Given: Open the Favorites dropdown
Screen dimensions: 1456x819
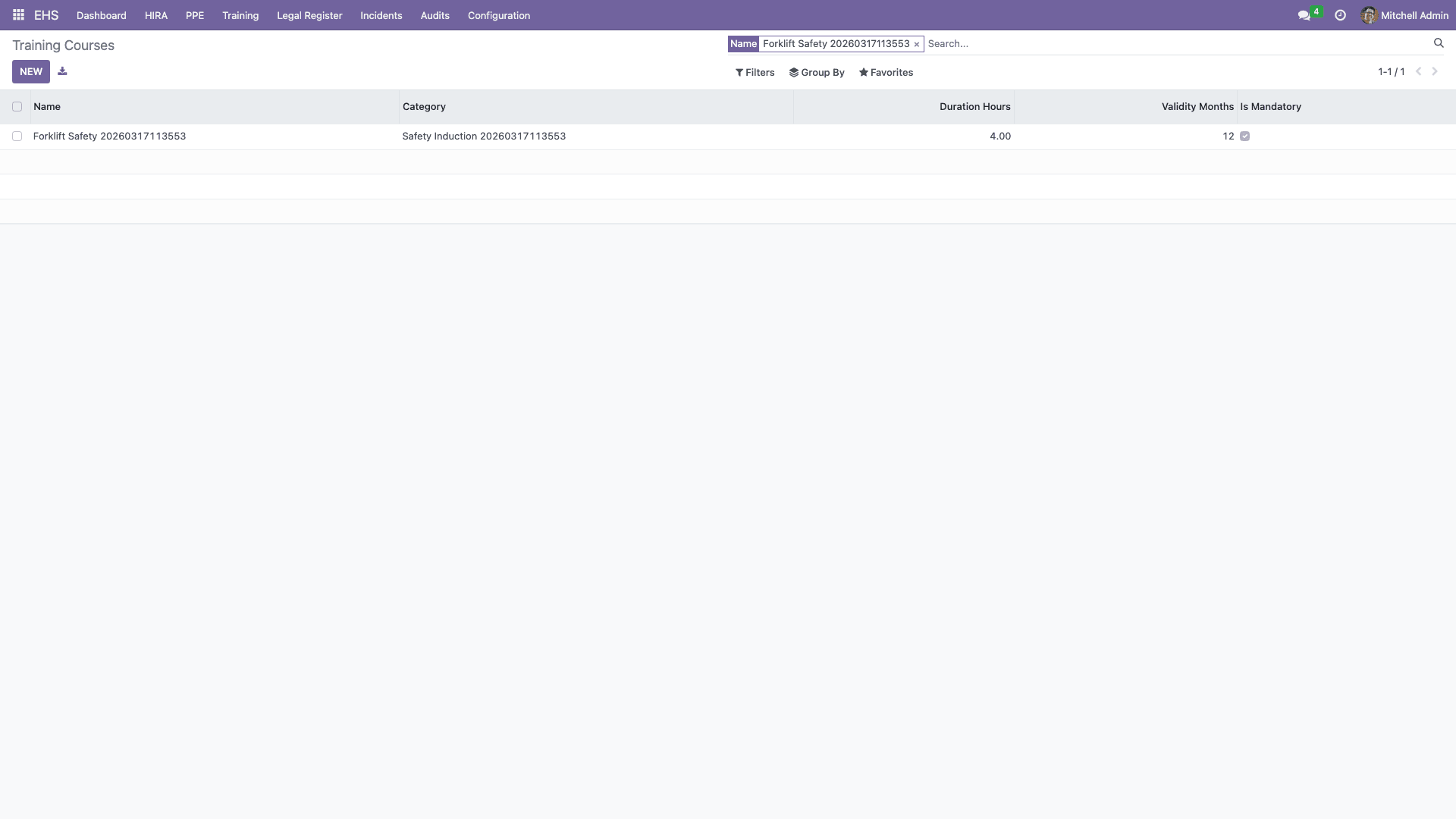Looking at the screenshot, I should 886,73.
